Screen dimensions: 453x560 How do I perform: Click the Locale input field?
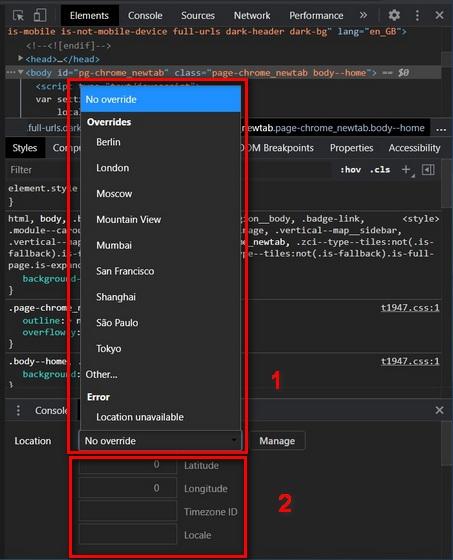[128, 534]
